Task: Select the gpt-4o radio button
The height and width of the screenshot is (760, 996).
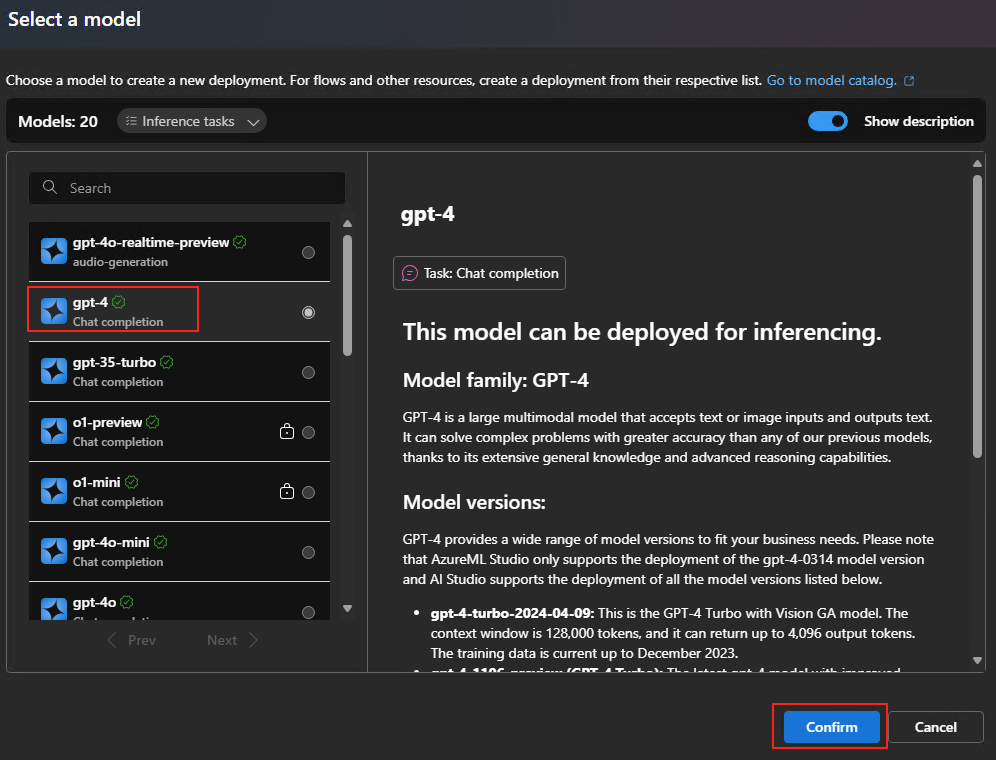Action: coord(309,612)
